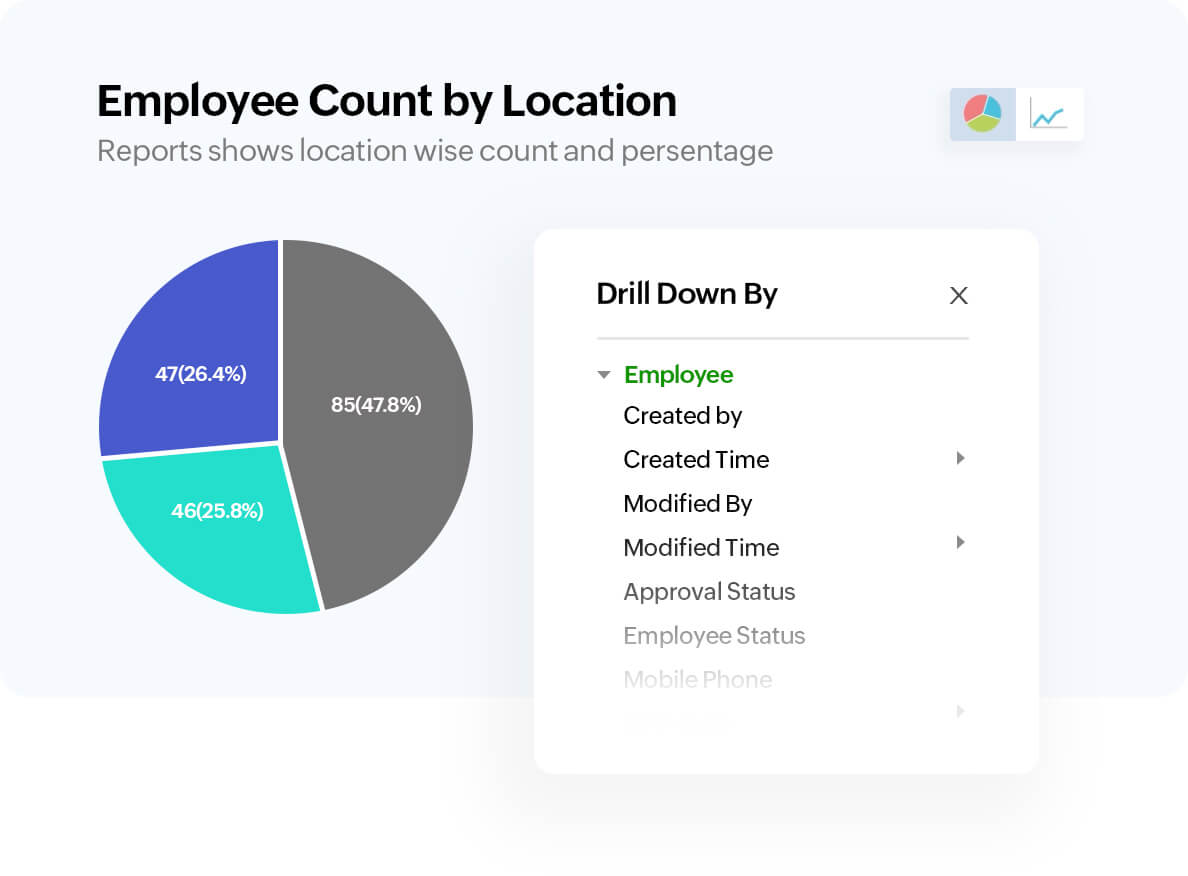The height and width of the screenshot is (876, 1188).
Task: Click the Employee Count by Location title
Action: tap(386, 102)
